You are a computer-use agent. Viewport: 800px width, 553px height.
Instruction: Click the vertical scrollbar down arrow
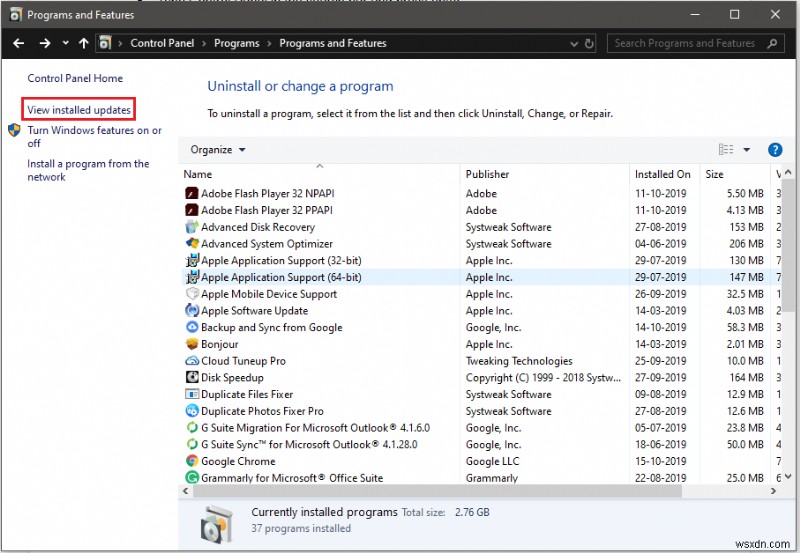point(789,477)
